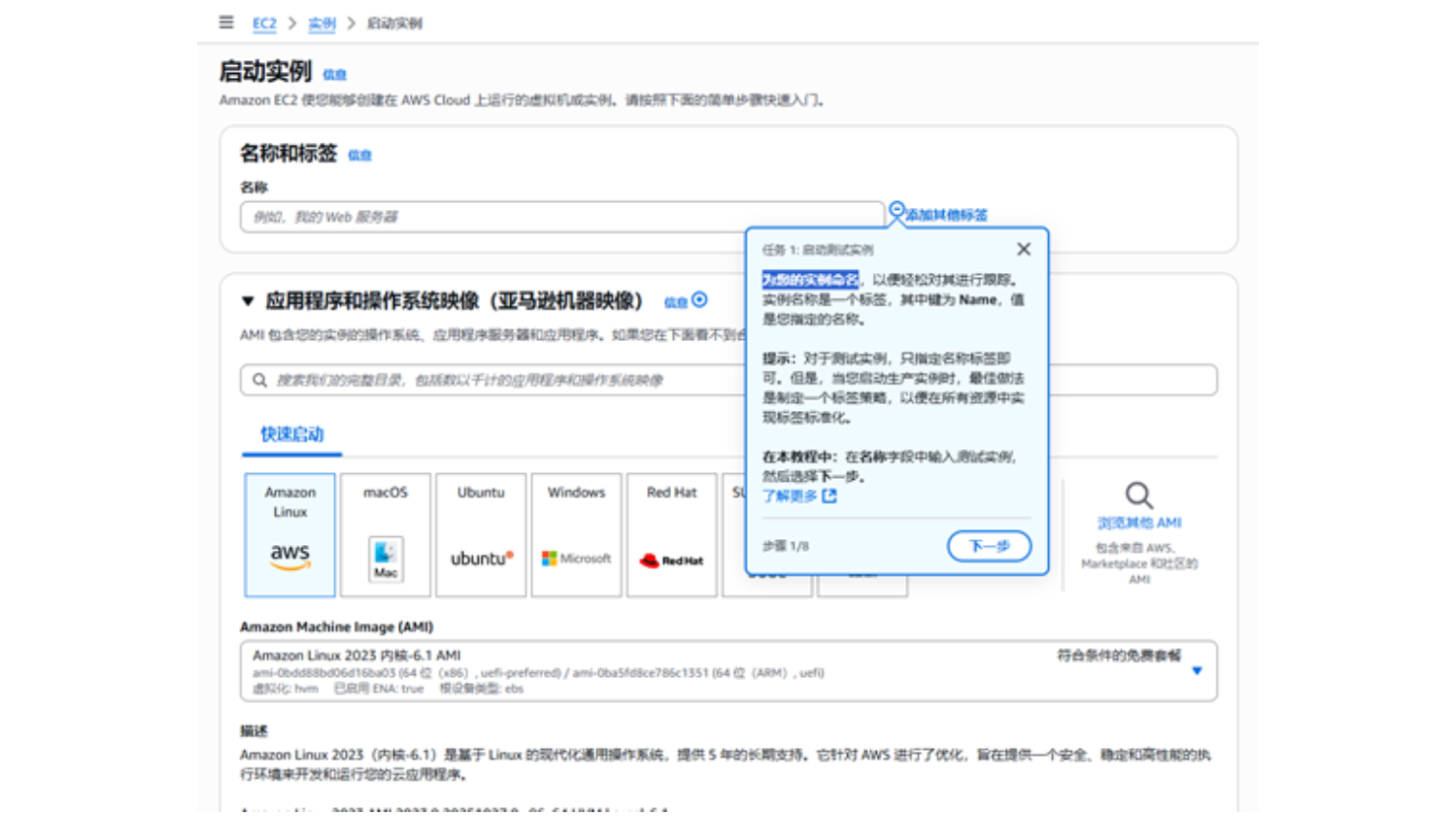1456x818 pixels.
Task: Select the Amazon Linux AMI tile
Action: point(290,535)
